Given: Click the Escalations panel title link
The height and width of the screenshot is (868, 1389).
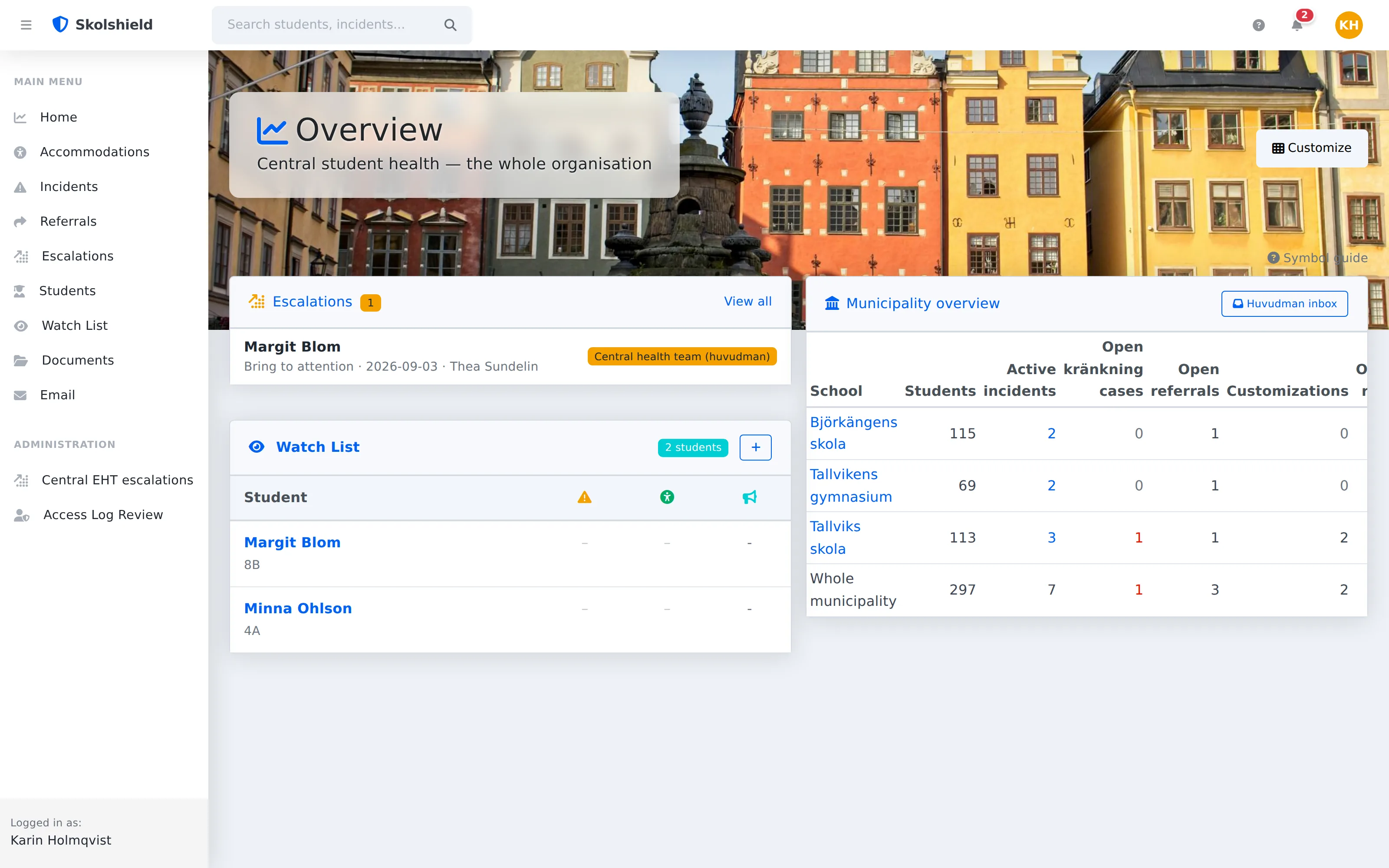Looking at the screenshot, I should coord(312,302).
